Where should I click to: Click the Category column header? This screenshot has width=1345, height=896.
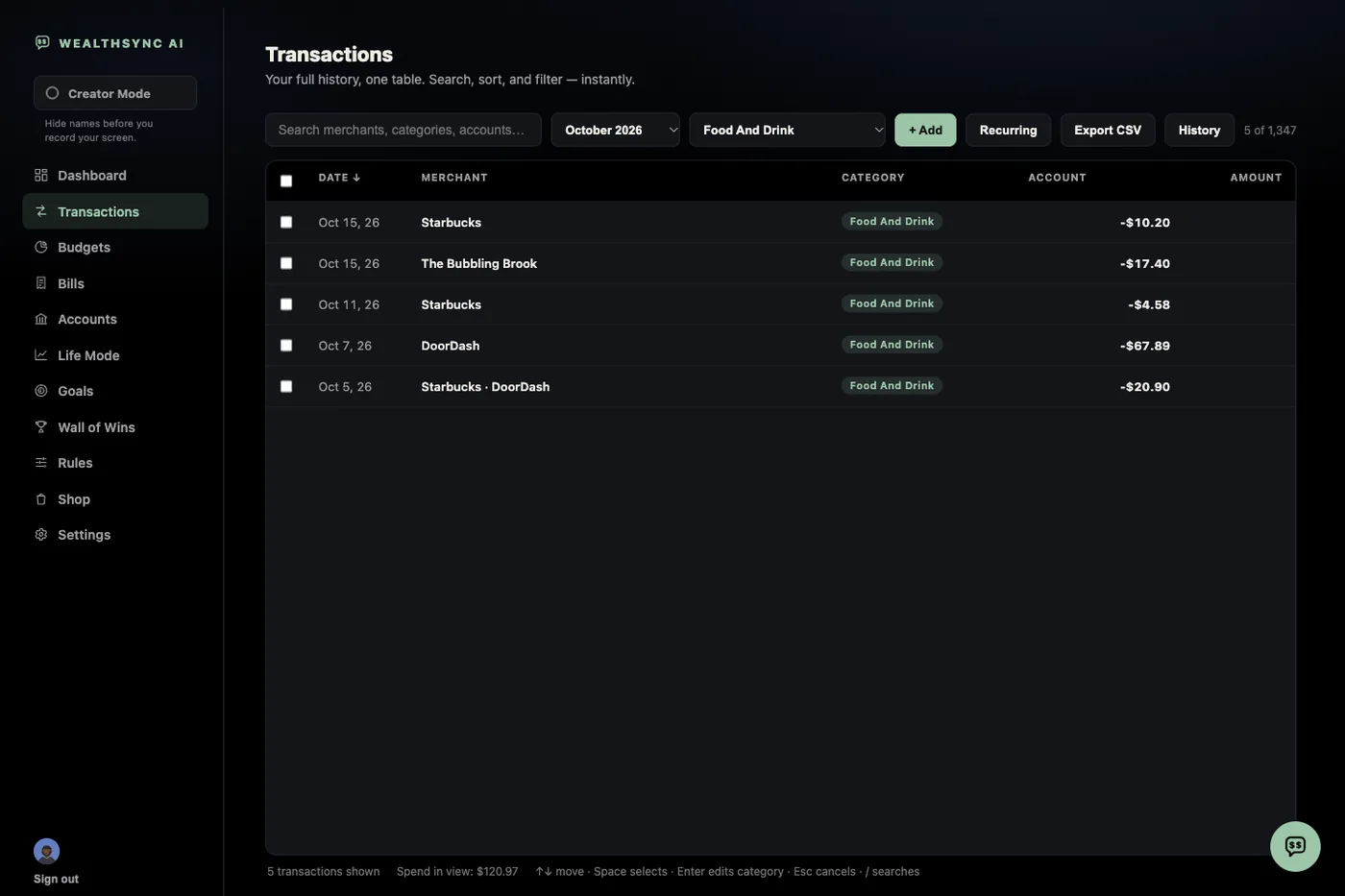click(872, 178)
